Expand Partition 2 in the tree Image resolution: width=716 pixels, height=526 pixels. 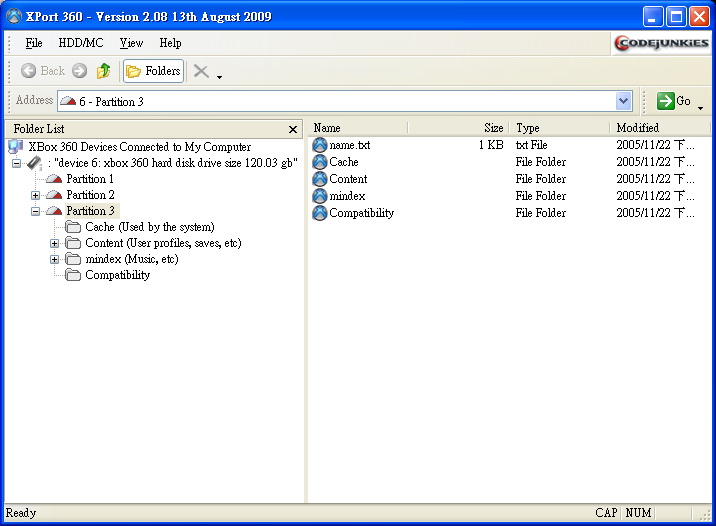[x=35, y=195]
